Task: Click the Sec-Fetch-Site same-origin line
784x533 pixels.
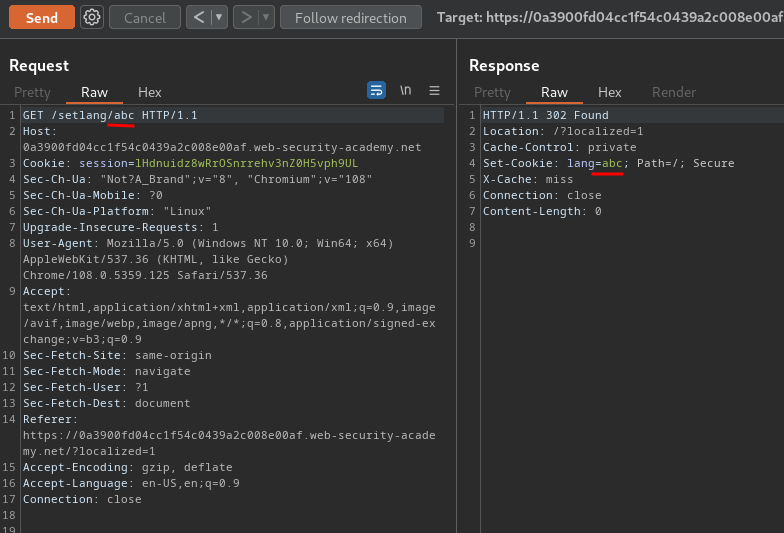Action: [117, 356]
